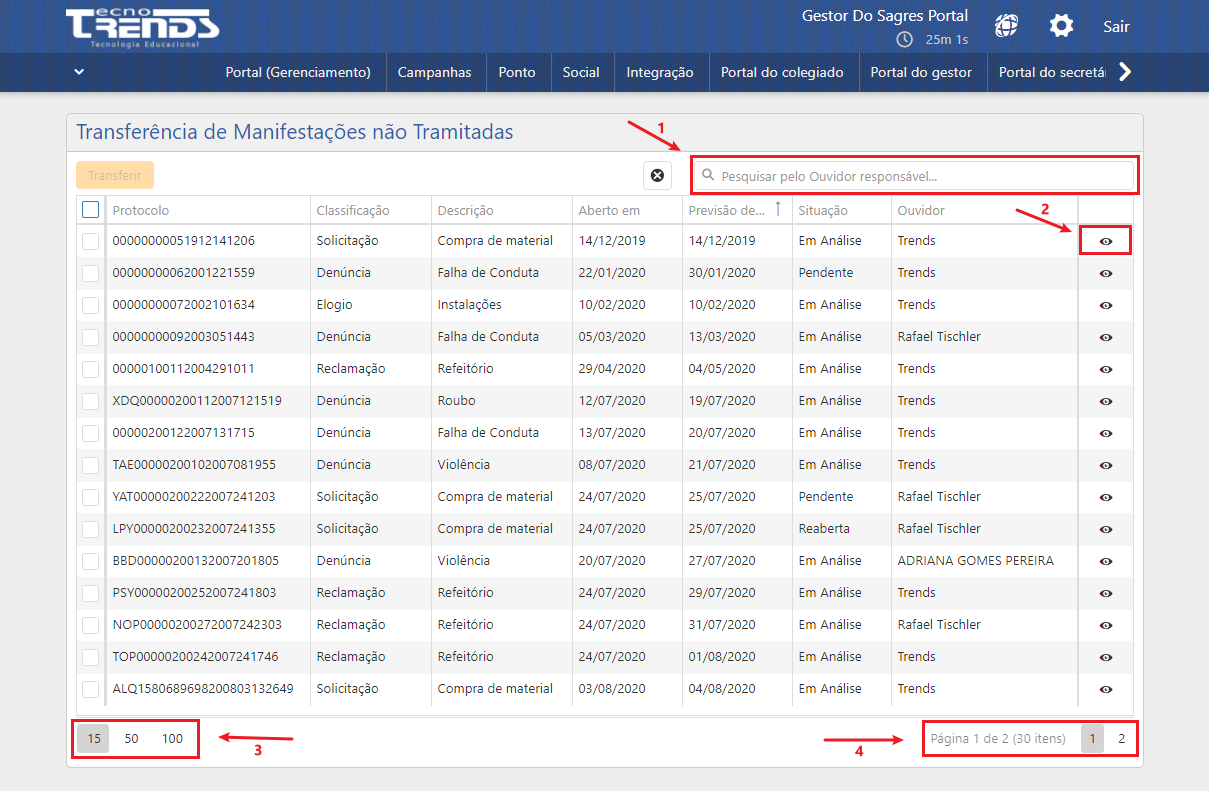Check the box for protocol 0000000062001221559

click(91, 273)
